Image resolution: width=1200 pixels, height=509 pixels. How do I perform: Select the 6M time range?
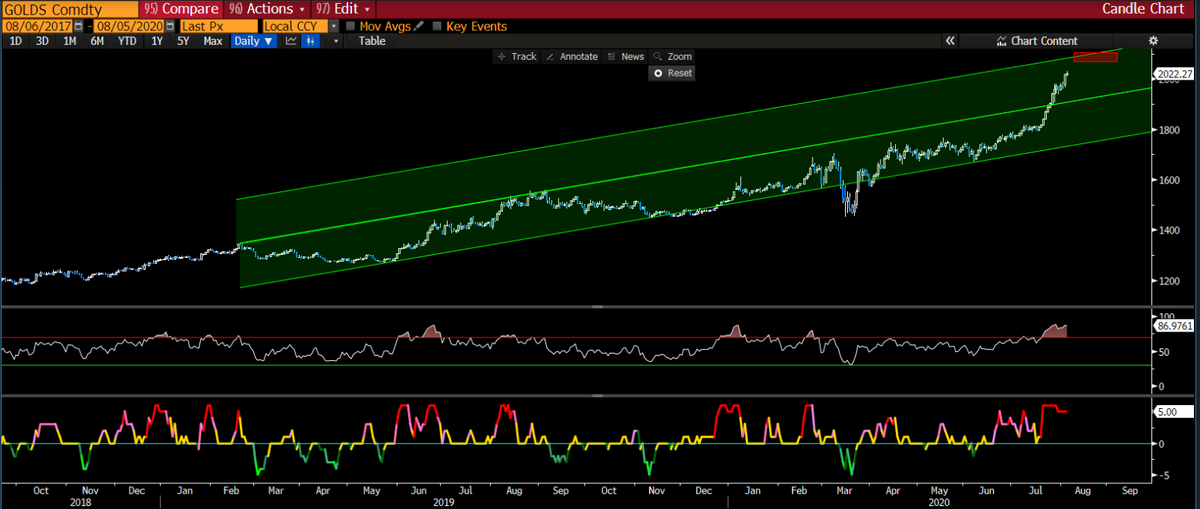(x=97, y=41)
